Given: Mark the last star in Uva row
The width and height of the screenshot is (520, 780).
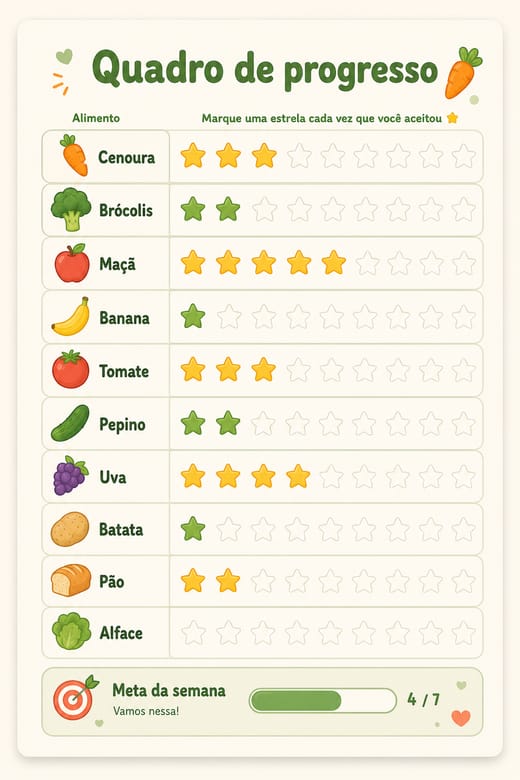Looking at the screenshot, I should pyautogui.click(x=464, y=477).
